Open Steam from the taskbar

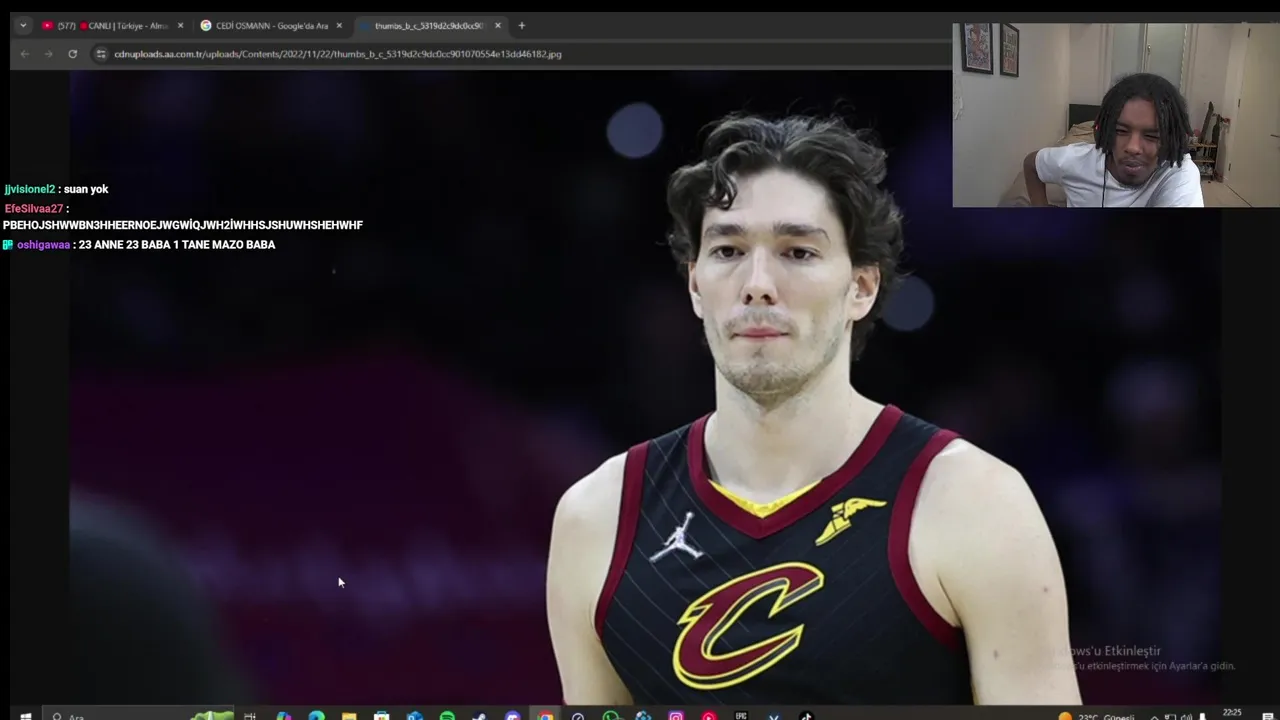pos(479,716)
